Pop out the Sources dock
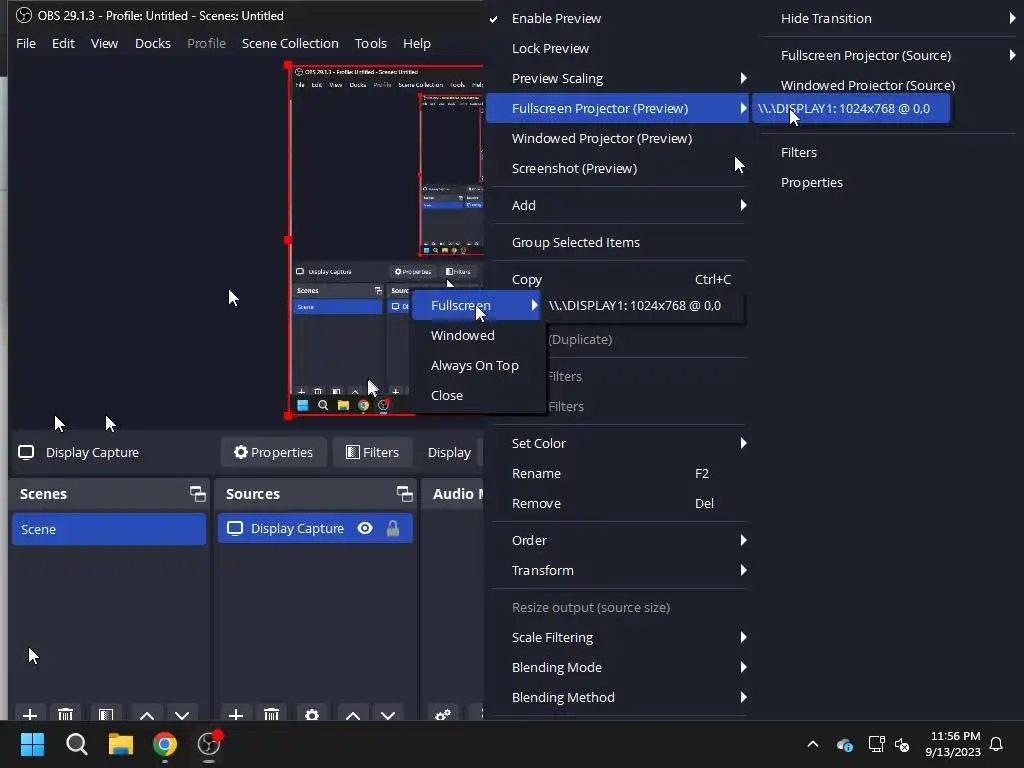This screenshot has width=1024, height=768. [x=404, y=494]
